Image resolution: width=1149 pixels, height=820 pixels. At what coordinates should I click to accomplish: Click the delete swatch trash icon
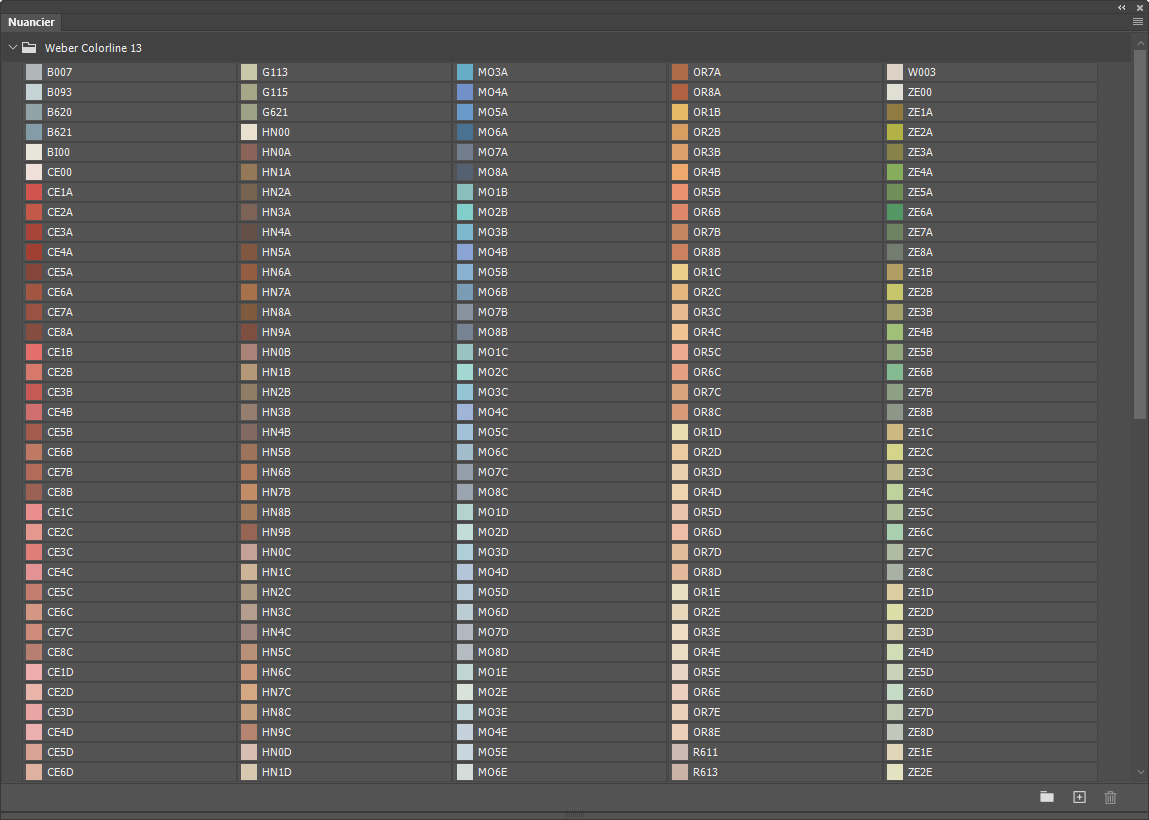pyautogui.click(x=1110, y=797)
